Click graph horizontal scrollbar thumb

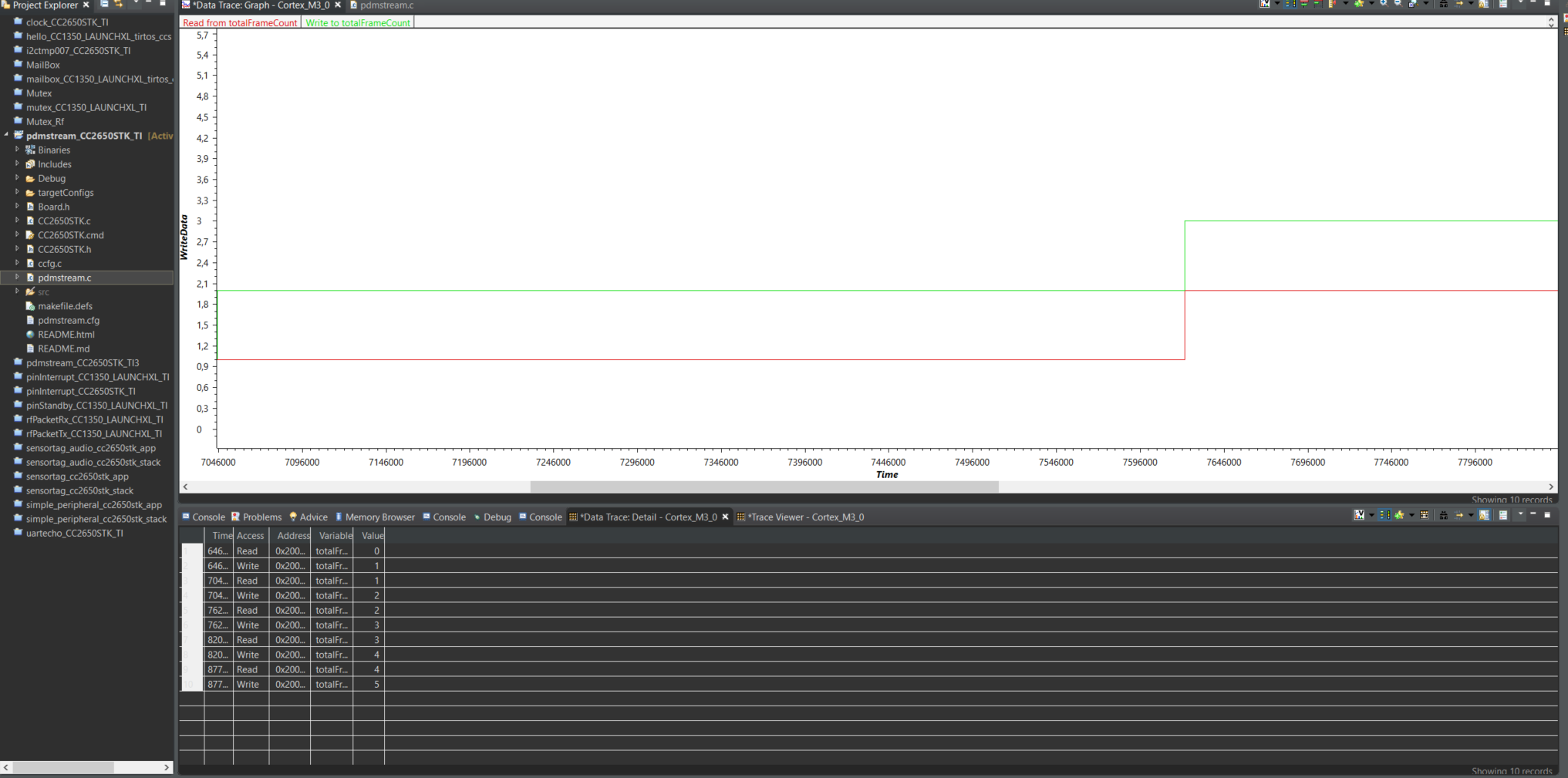pos(764,487)
